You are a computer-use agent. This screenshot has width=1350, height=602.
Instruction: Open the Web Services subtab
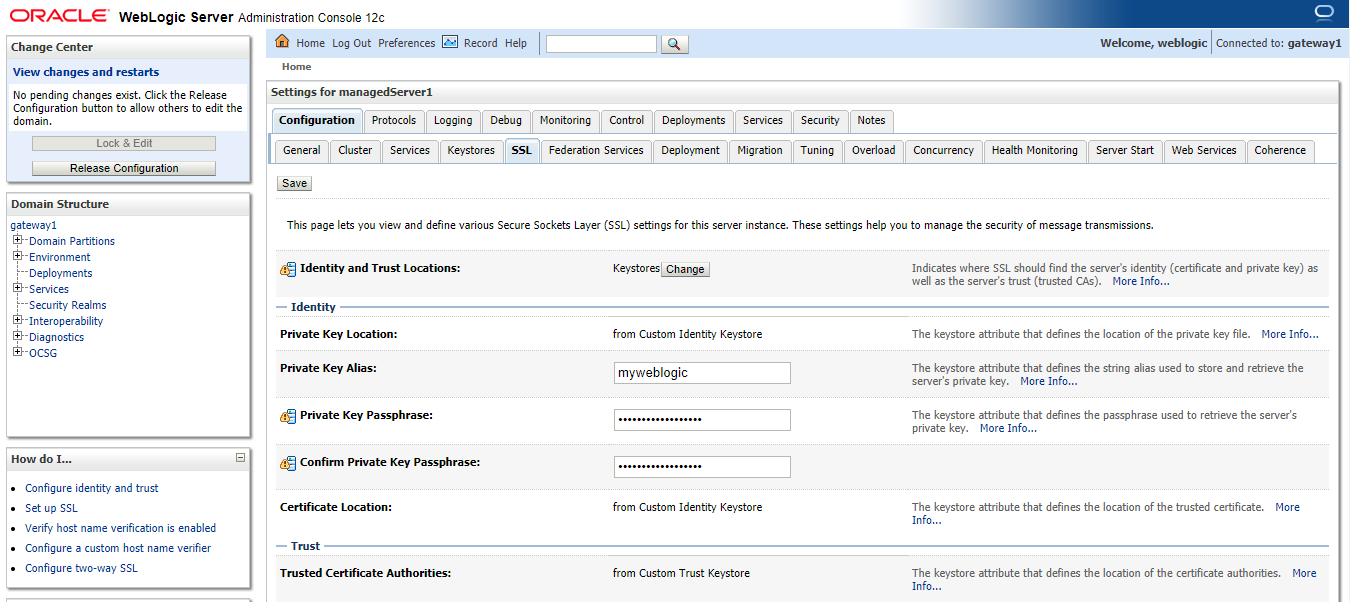coord(1204,150)
